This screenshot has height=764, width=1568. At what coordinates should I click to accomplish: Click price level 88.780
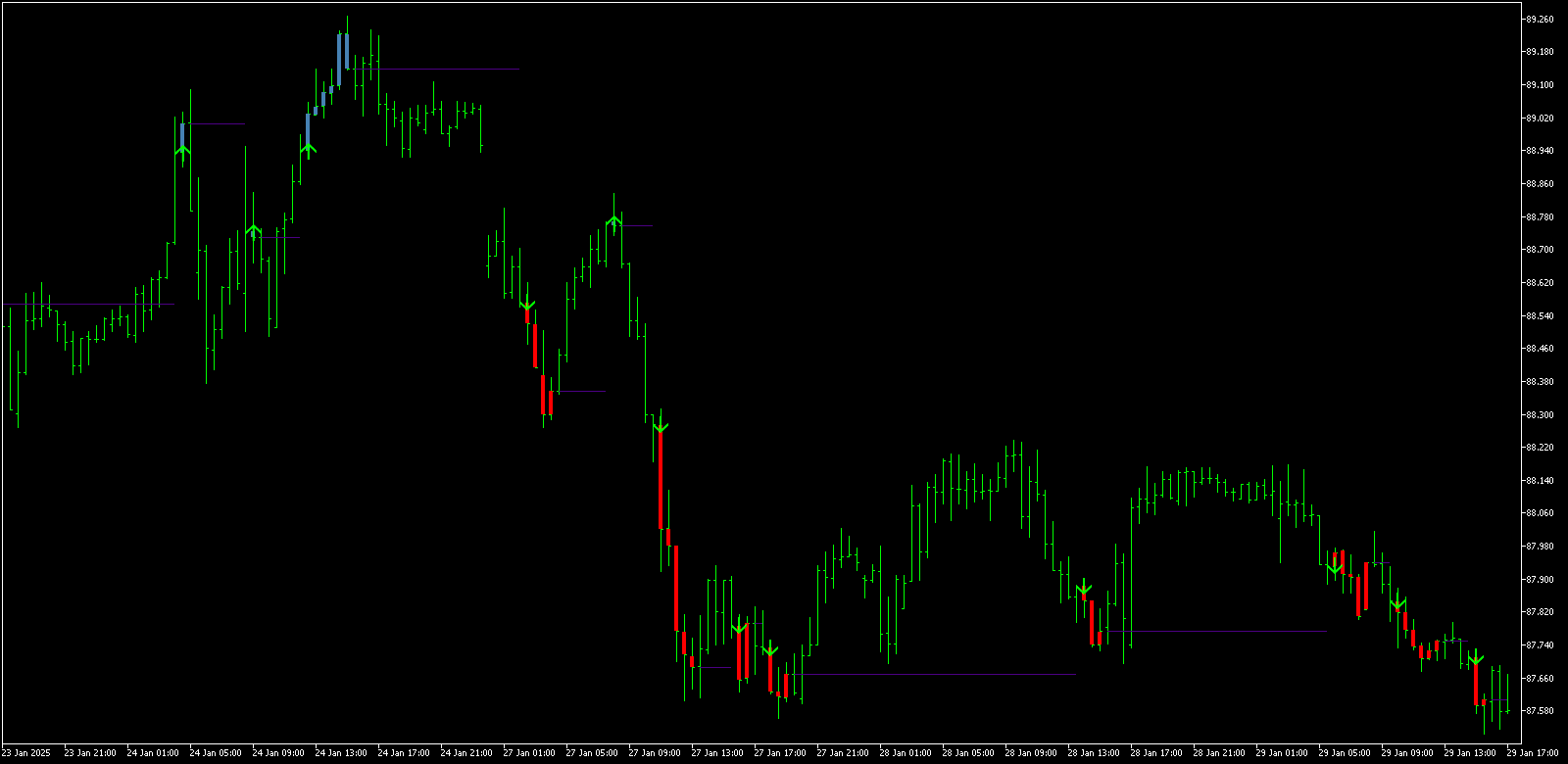1540,216
